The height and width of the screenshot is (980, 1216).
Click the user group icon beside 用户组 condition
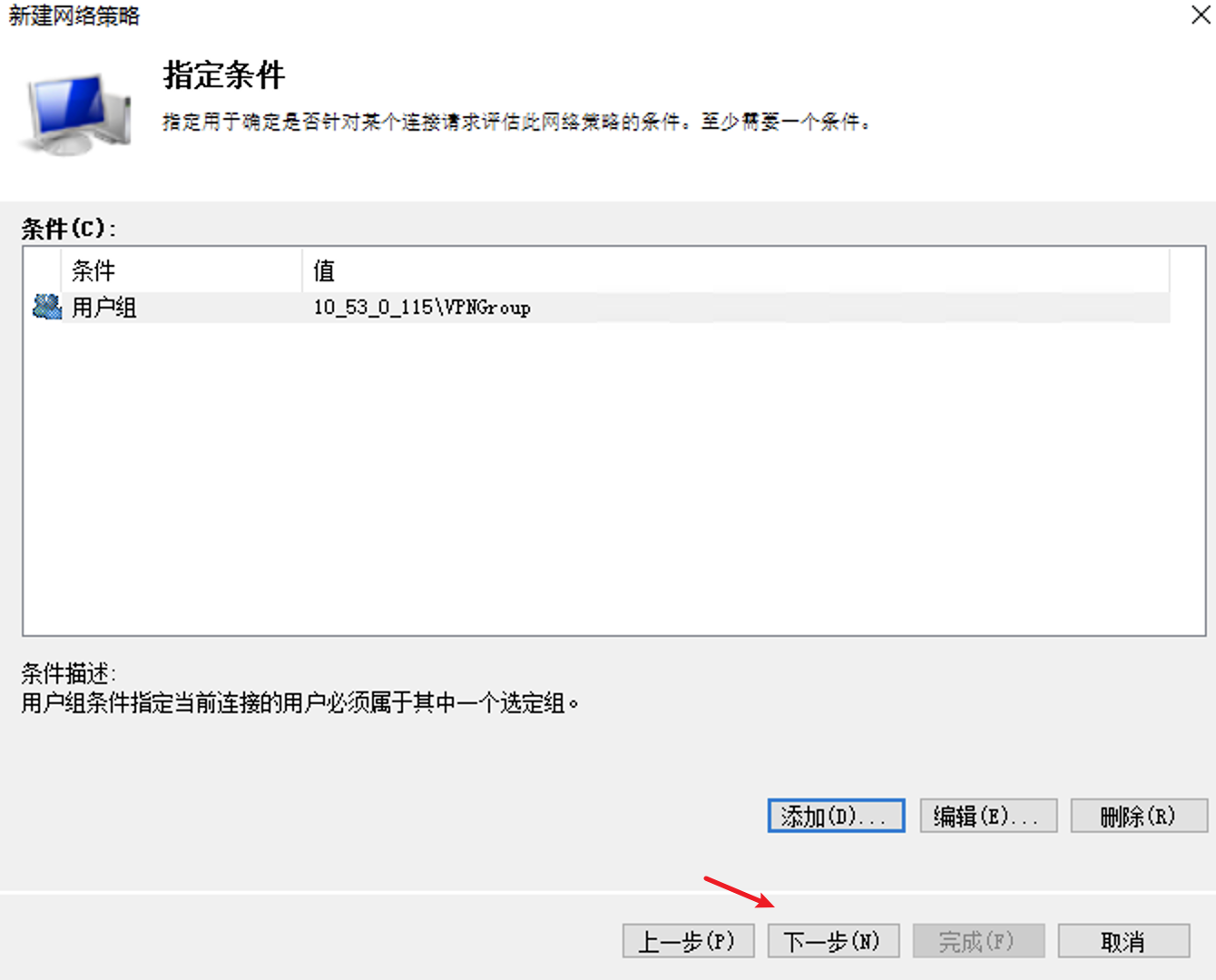45,307
